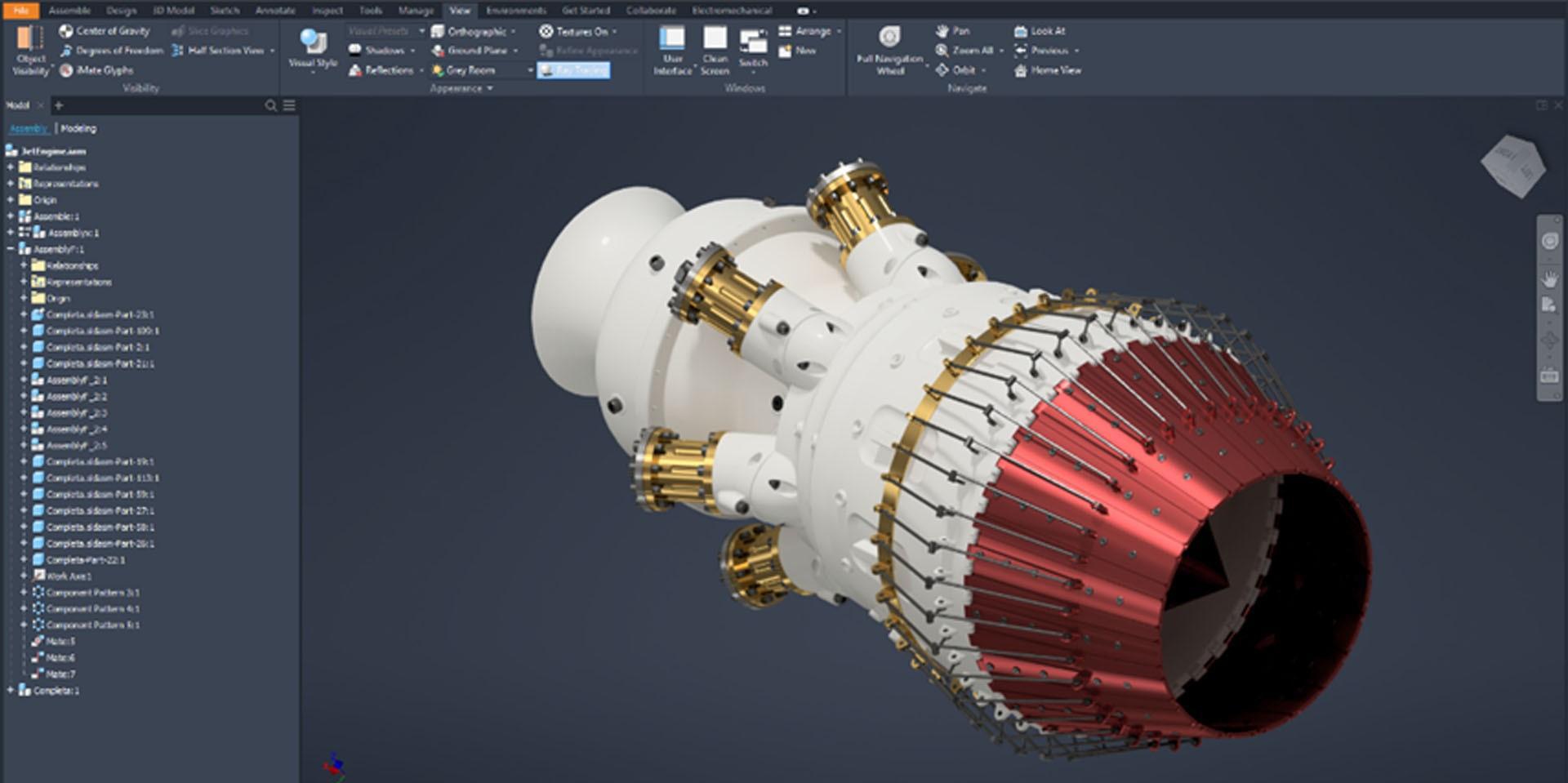Open the Environments ribbon tab
Viewport: 1568px width, 783px height.
[516, 11]
